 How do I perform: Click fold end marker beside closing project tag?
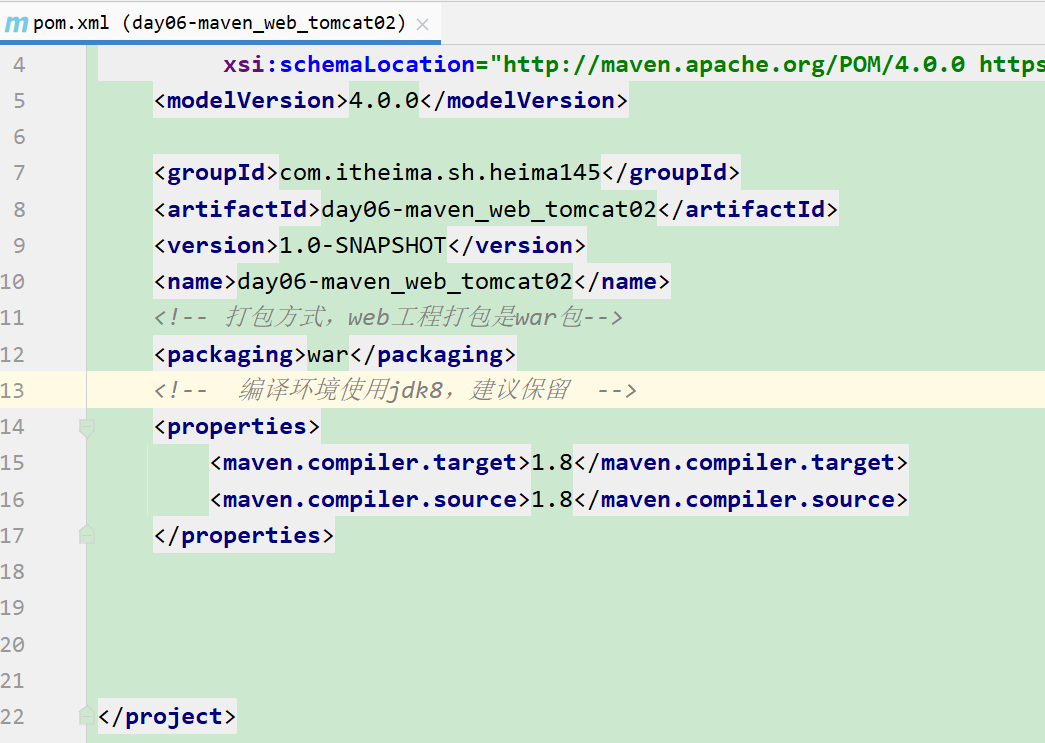click(x=87, y=716)
